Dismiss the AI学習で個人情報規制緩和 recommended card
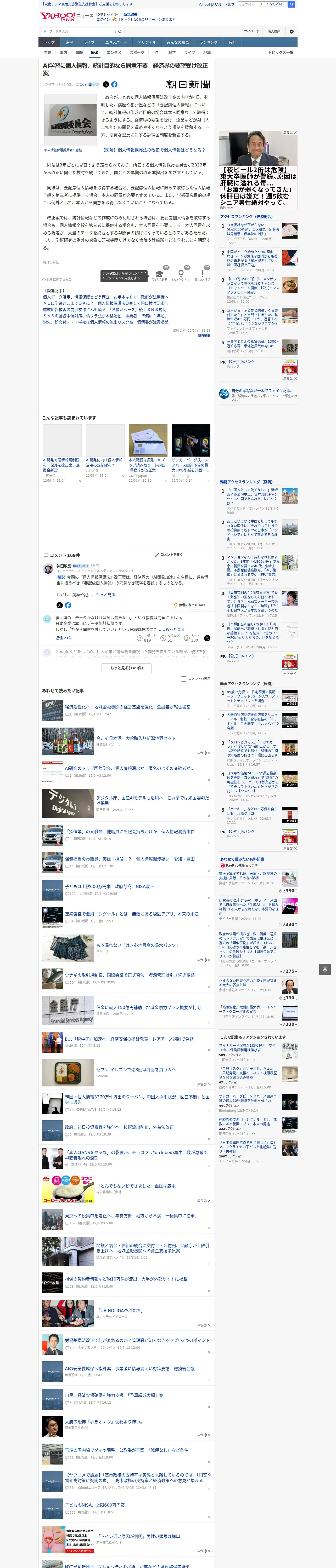336x1568 pixels. coord(80,481)
